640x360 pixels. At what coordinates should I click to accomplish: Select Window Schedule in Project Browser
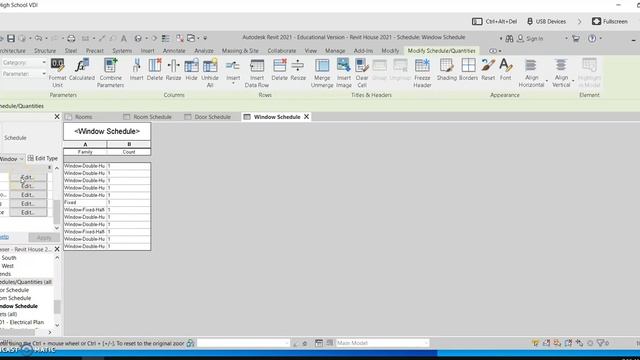tap(18, 306)
